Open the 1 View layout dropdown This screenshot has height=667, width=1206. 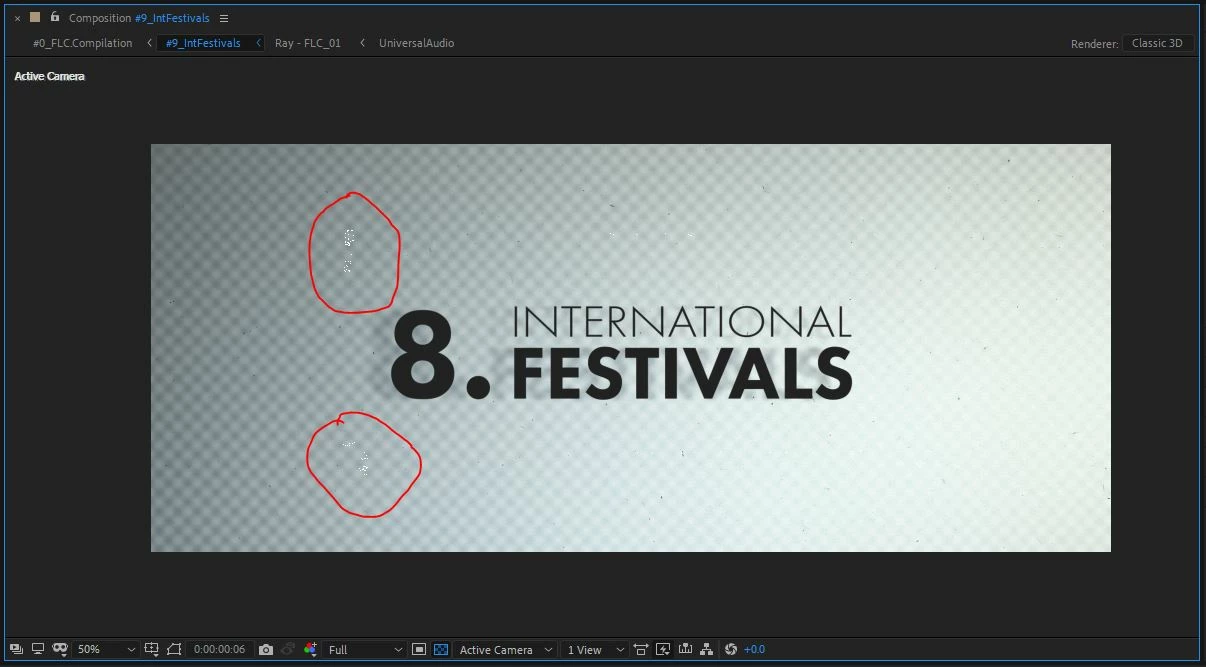[594, 649]
